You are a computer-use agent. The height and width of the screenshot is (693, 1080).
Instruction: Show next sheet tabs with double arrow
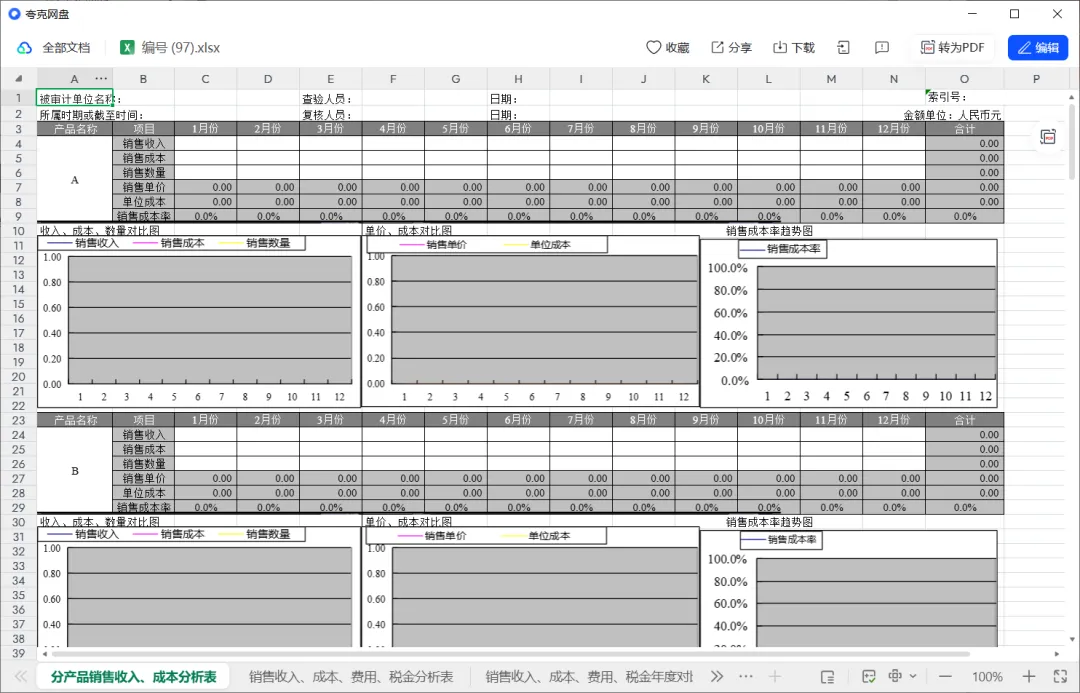point(717,676)
